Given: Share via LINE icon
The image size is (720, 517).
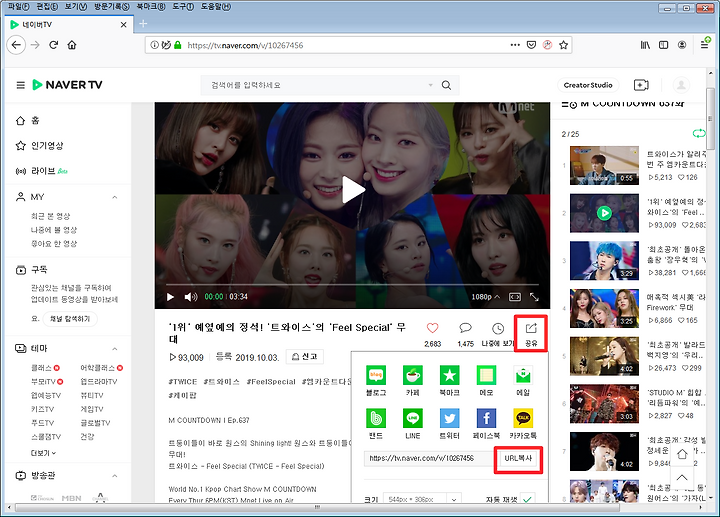Looking at the screenshot, I should pyautogui.click(x=413, y=418).
